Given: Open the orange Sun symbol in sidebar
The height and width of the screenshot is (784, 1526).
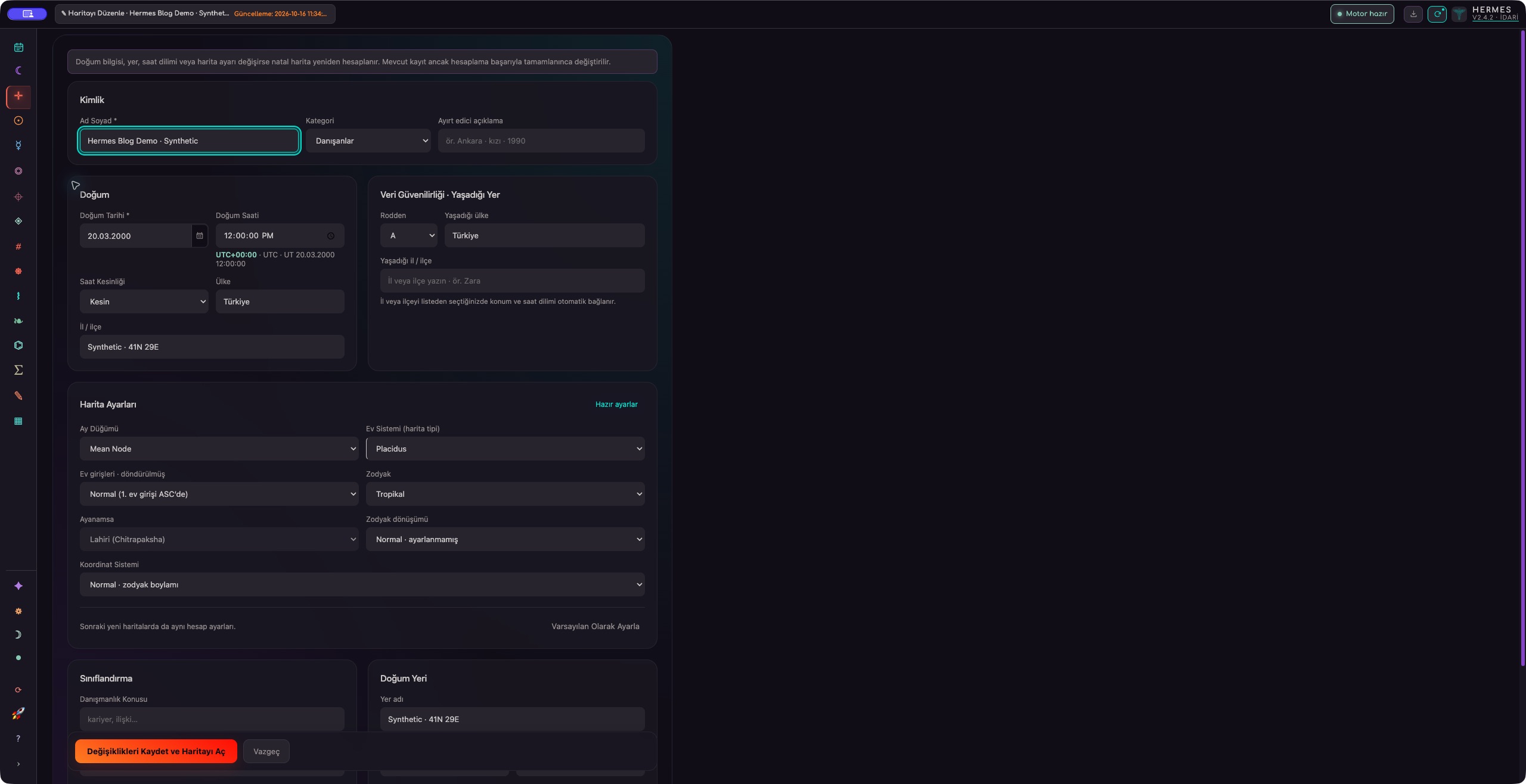Looking at the screenshot, I should pyautogui.click(x=18, y=121).
